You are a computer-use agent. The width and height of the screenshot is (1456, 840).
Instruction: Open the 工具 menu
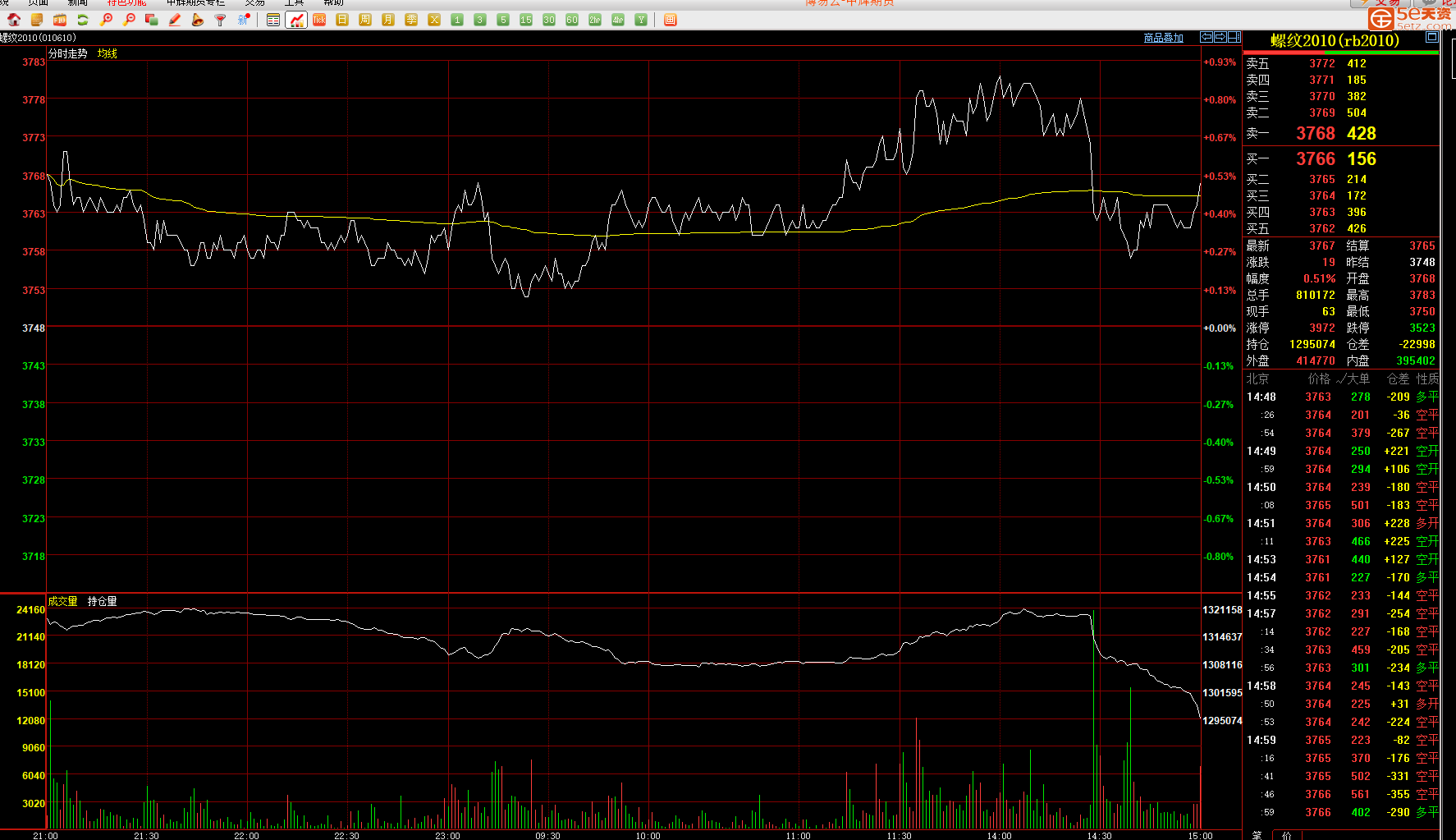[294, 3]
